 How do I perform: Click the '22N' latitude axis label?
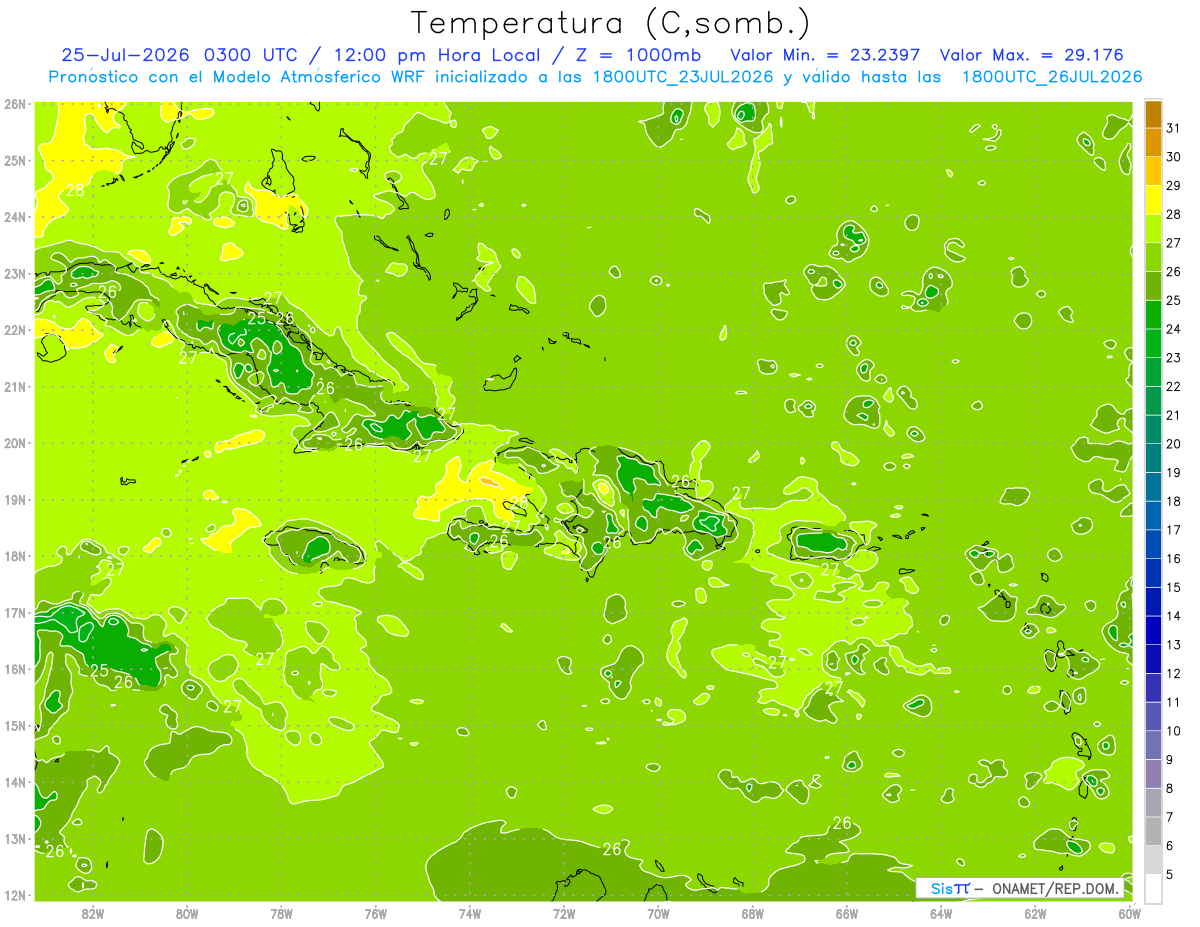pos(14,330)
